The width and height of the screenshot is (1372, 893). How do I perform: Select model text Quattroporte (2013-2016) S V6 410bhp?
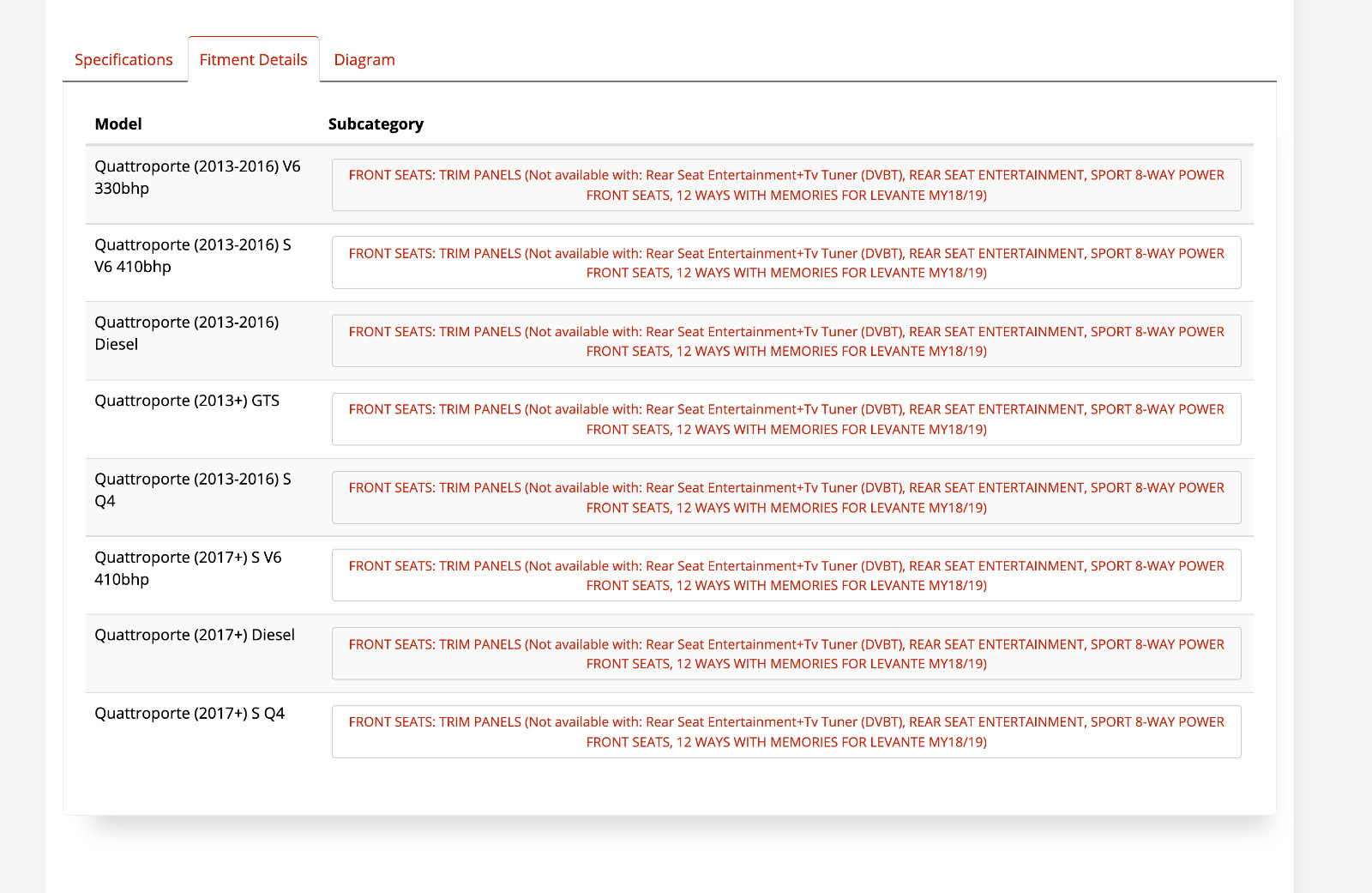click(x=193, y=256)
